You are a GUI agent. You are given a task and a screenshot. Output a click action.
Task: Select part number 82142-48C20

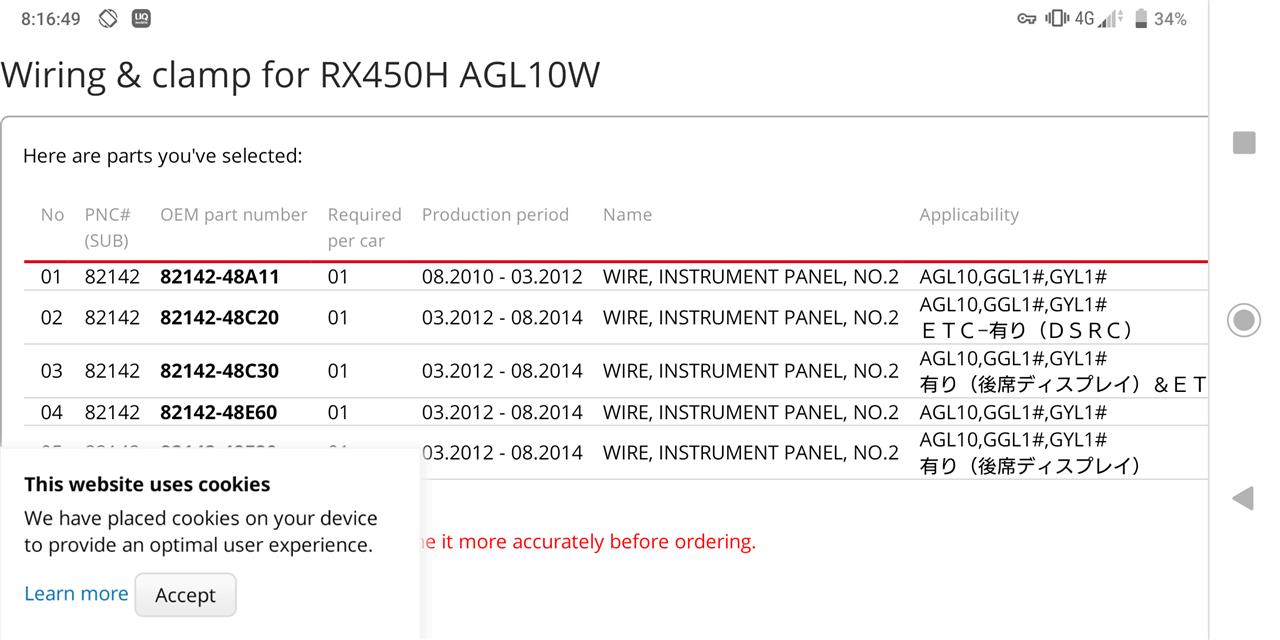(220, 318)
